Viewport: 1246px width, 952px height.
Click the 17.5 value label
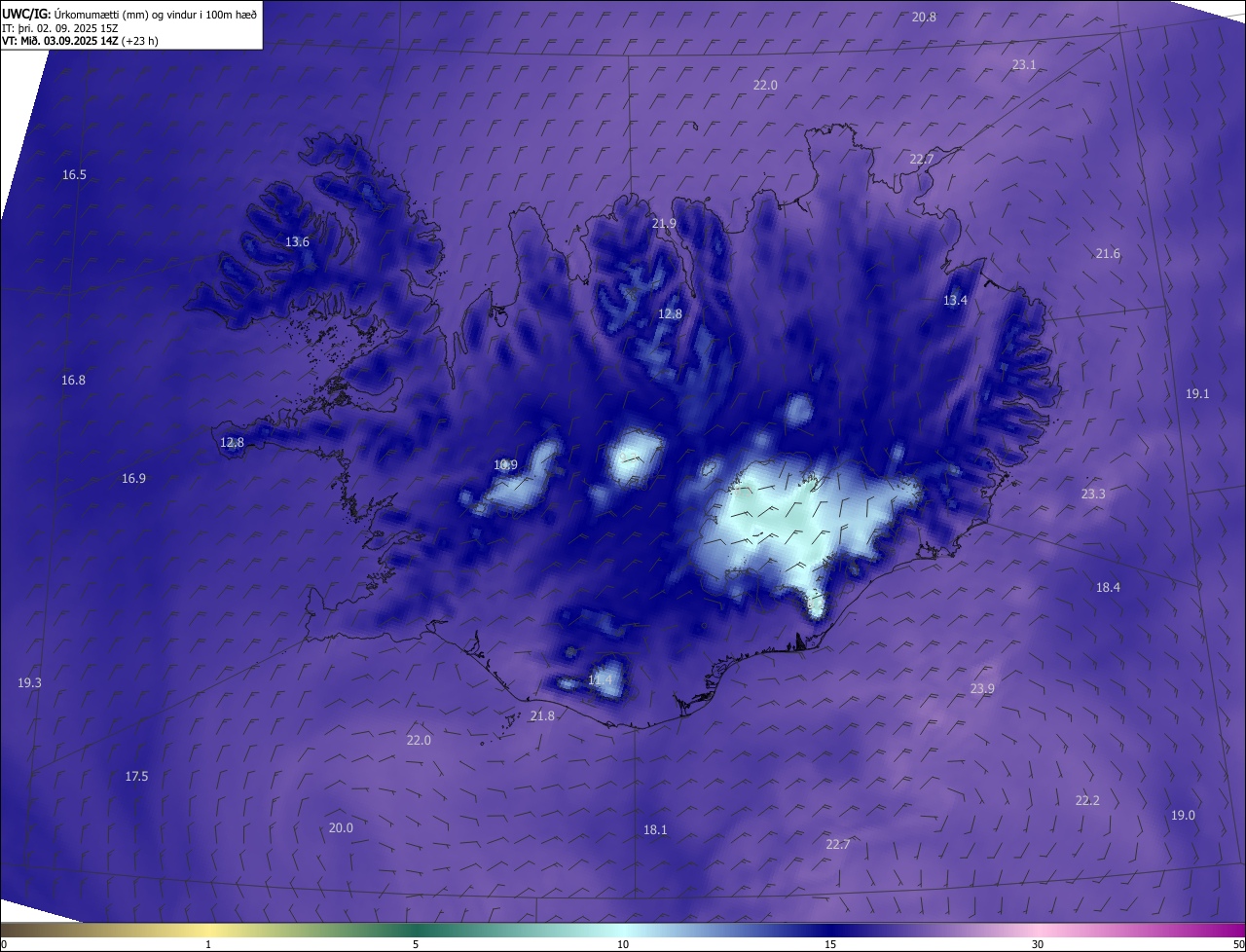coord(136,777)
